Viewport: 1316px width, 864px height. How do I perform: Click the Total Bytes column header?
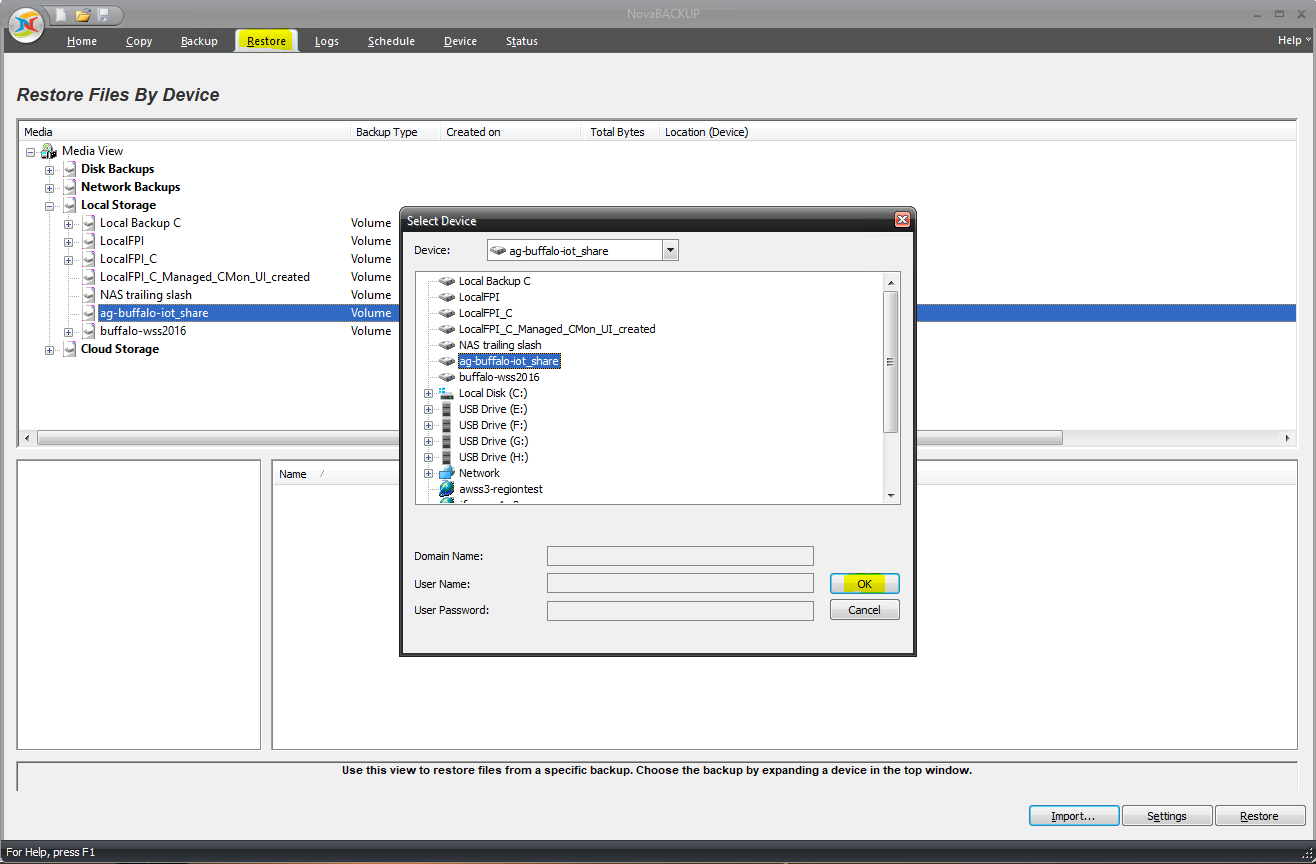tap(621, 132)
